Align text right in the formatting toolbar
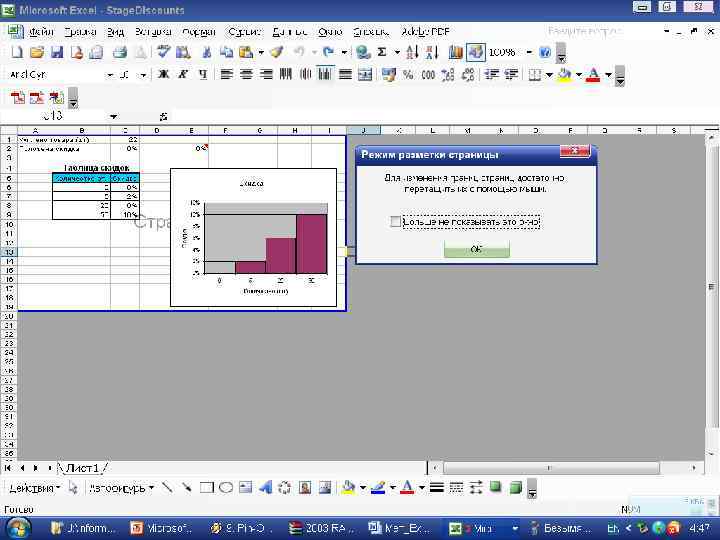Screen dimensions: 720x540 pyautogui.click(x=266, y=74)
